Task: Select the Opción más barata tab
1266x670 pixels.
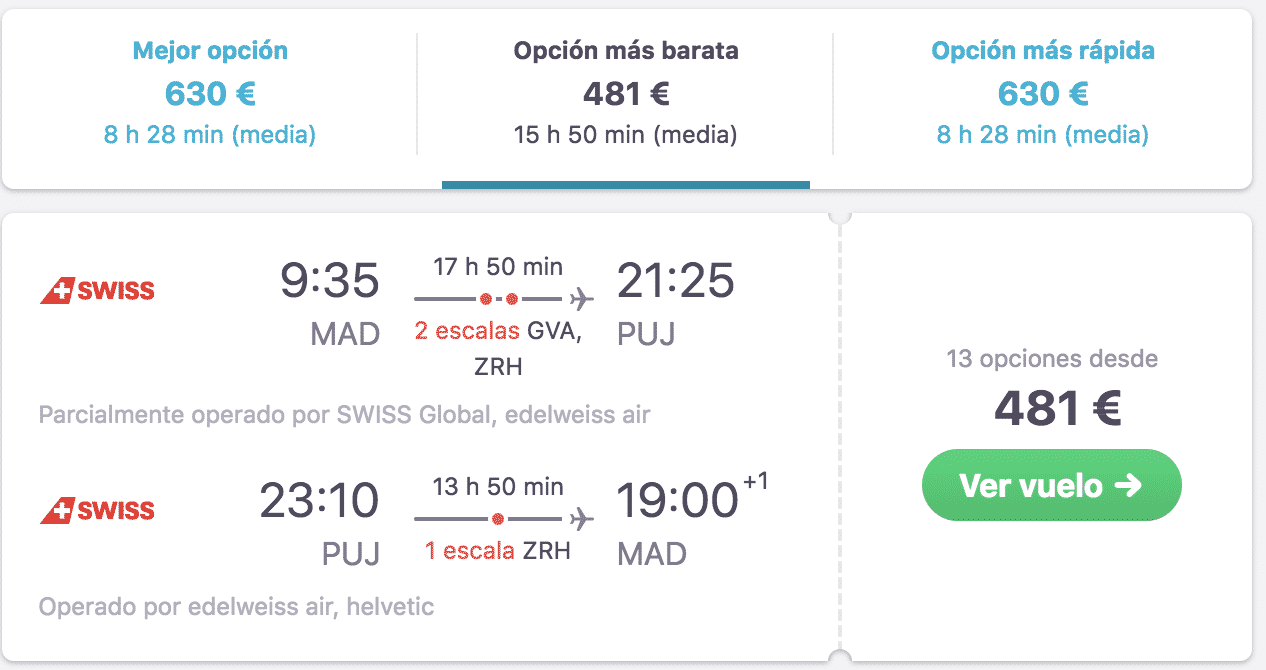Action: point(626,92)
